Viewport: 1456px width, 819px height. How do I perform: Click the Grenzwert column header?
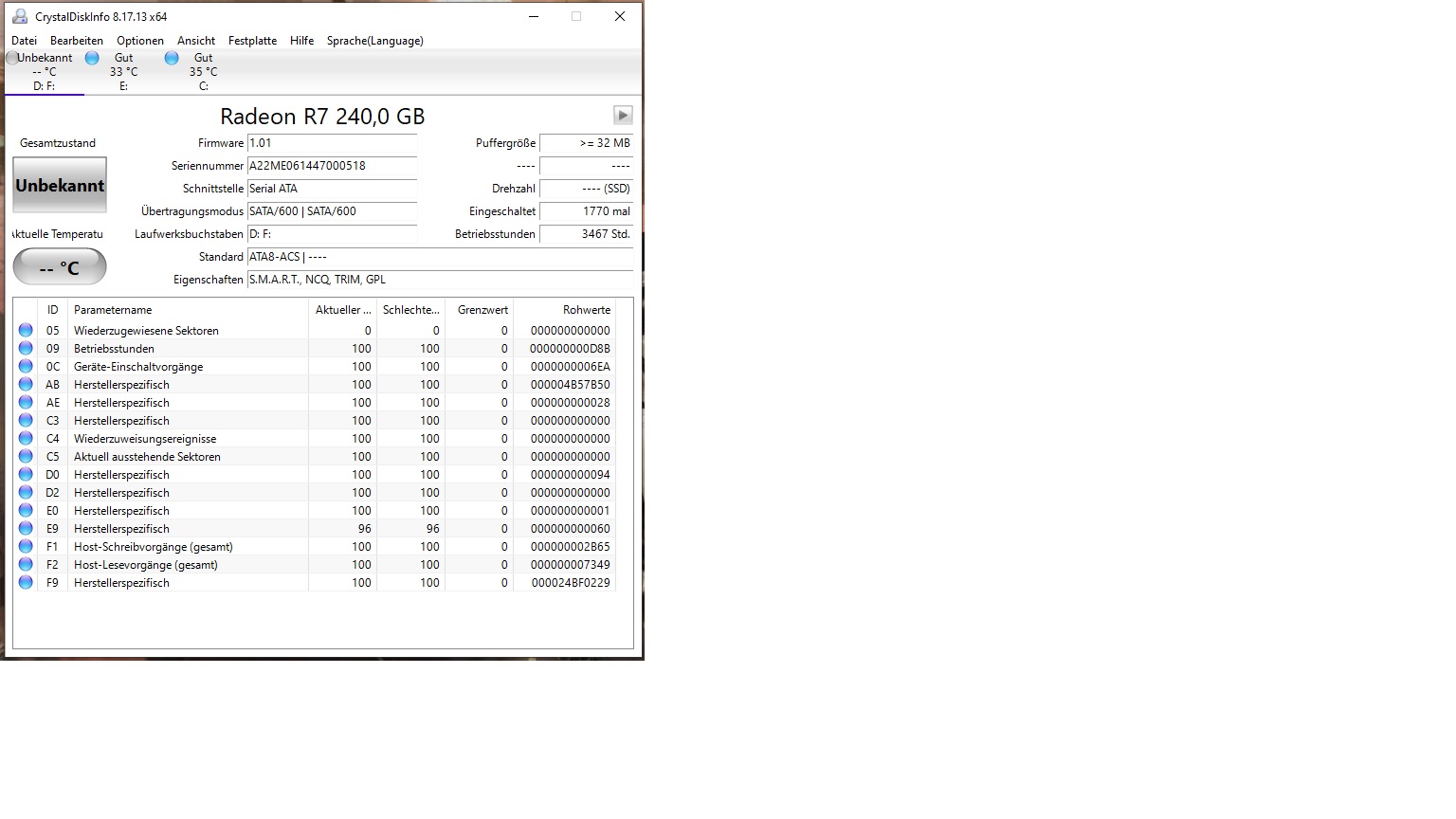click(479, 310)
